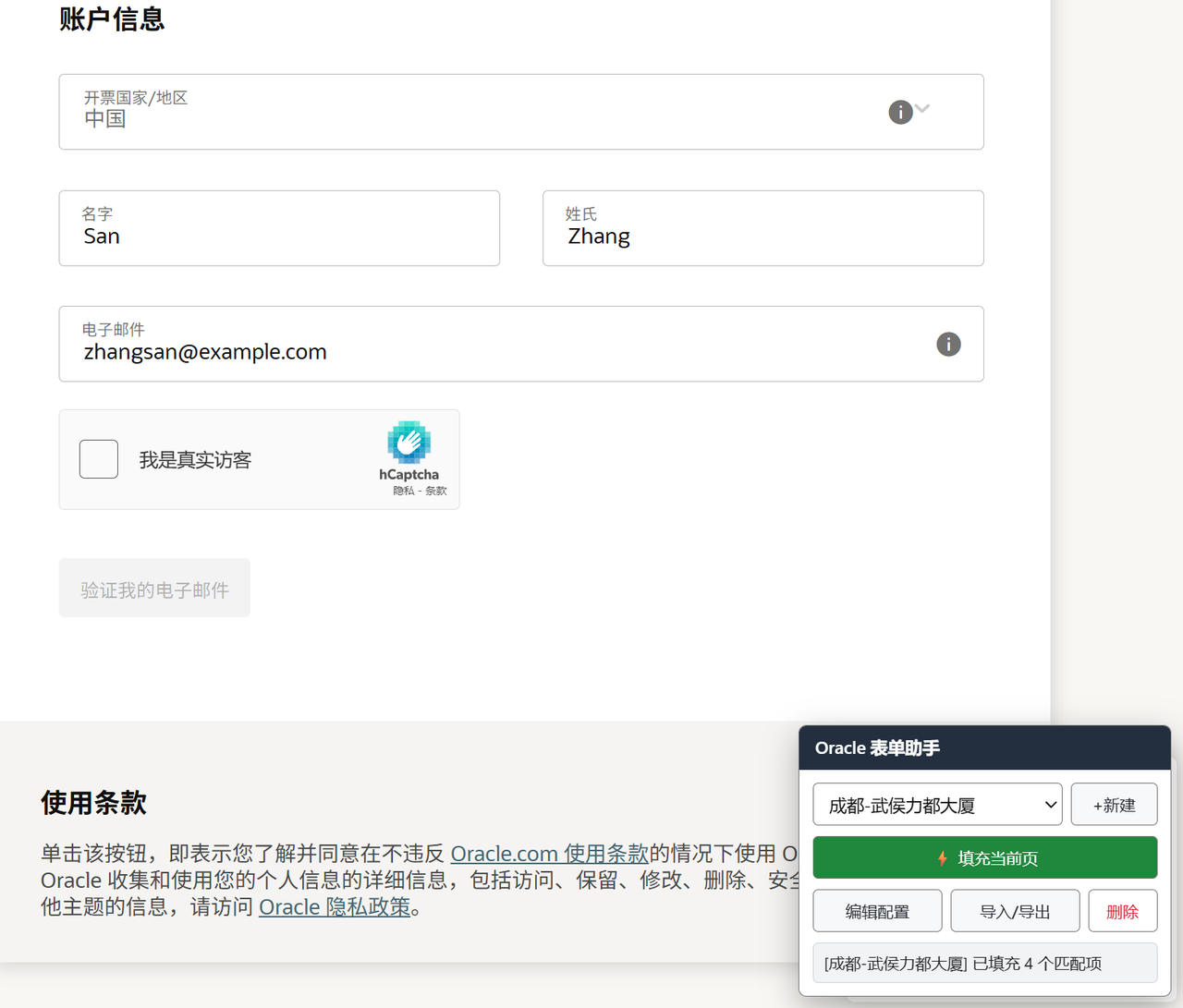
Task: Click the red 删除 button
Action: pyautogui.click(x=1122, y=911)
